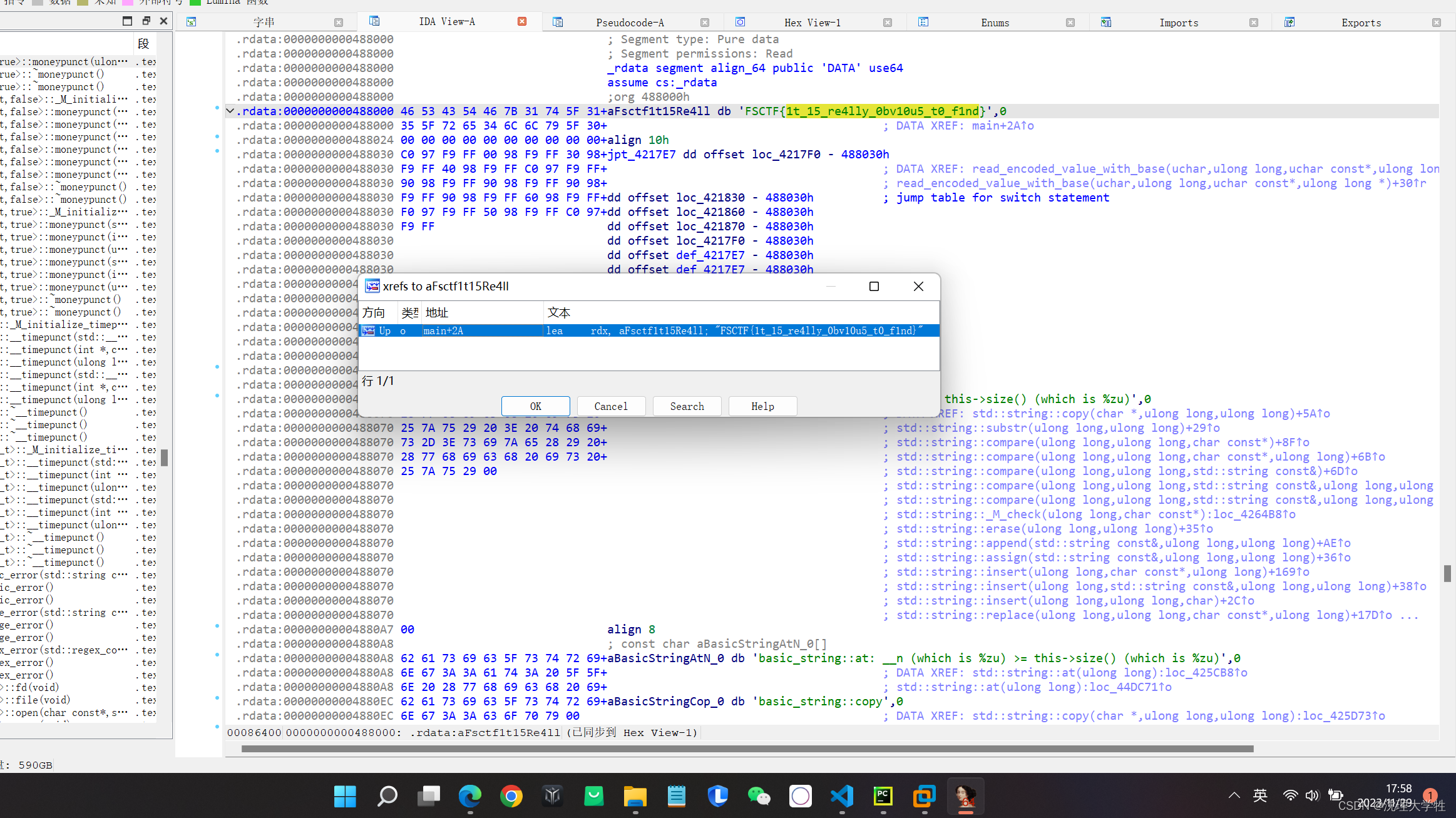Click the pink 外部符号 color swatch
This screenshot has height=818, width=1456.
tap(129, 2)
